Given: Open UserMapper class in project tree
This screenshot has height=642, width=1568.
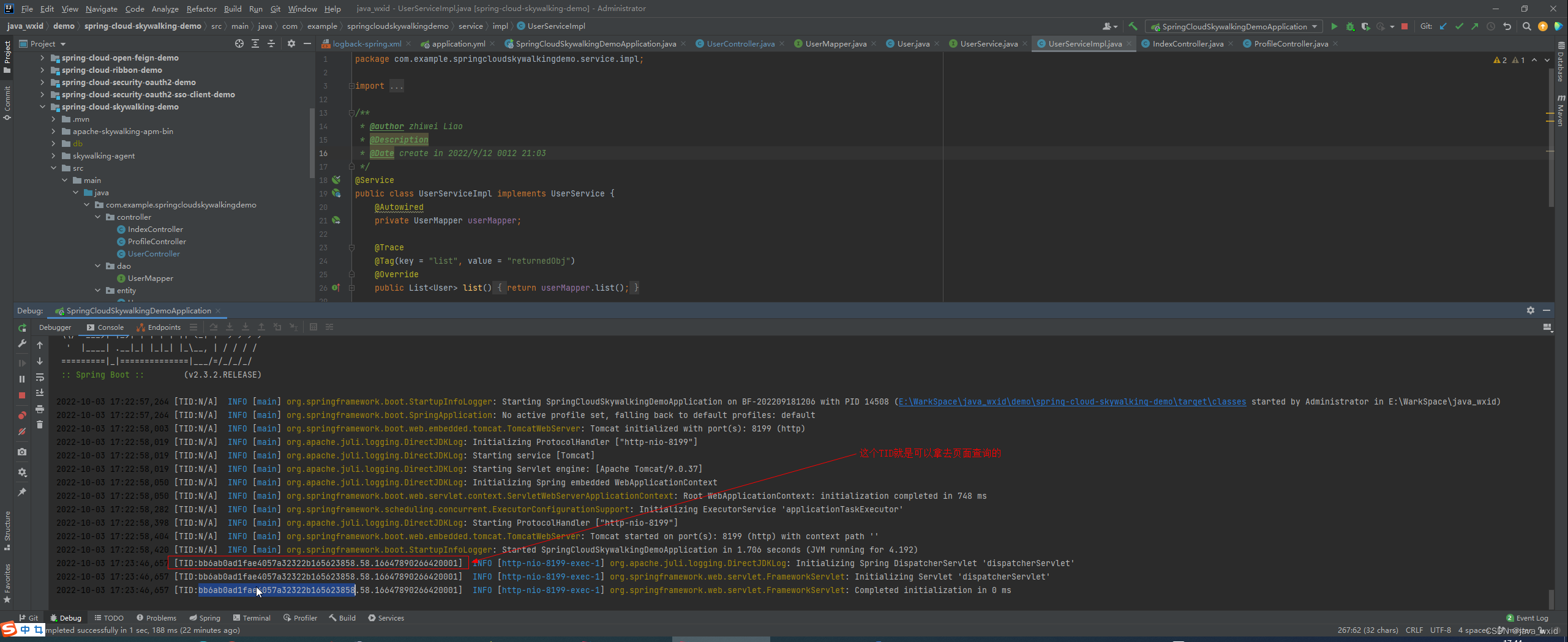Looking at the screenshot, I should [151, 278].
